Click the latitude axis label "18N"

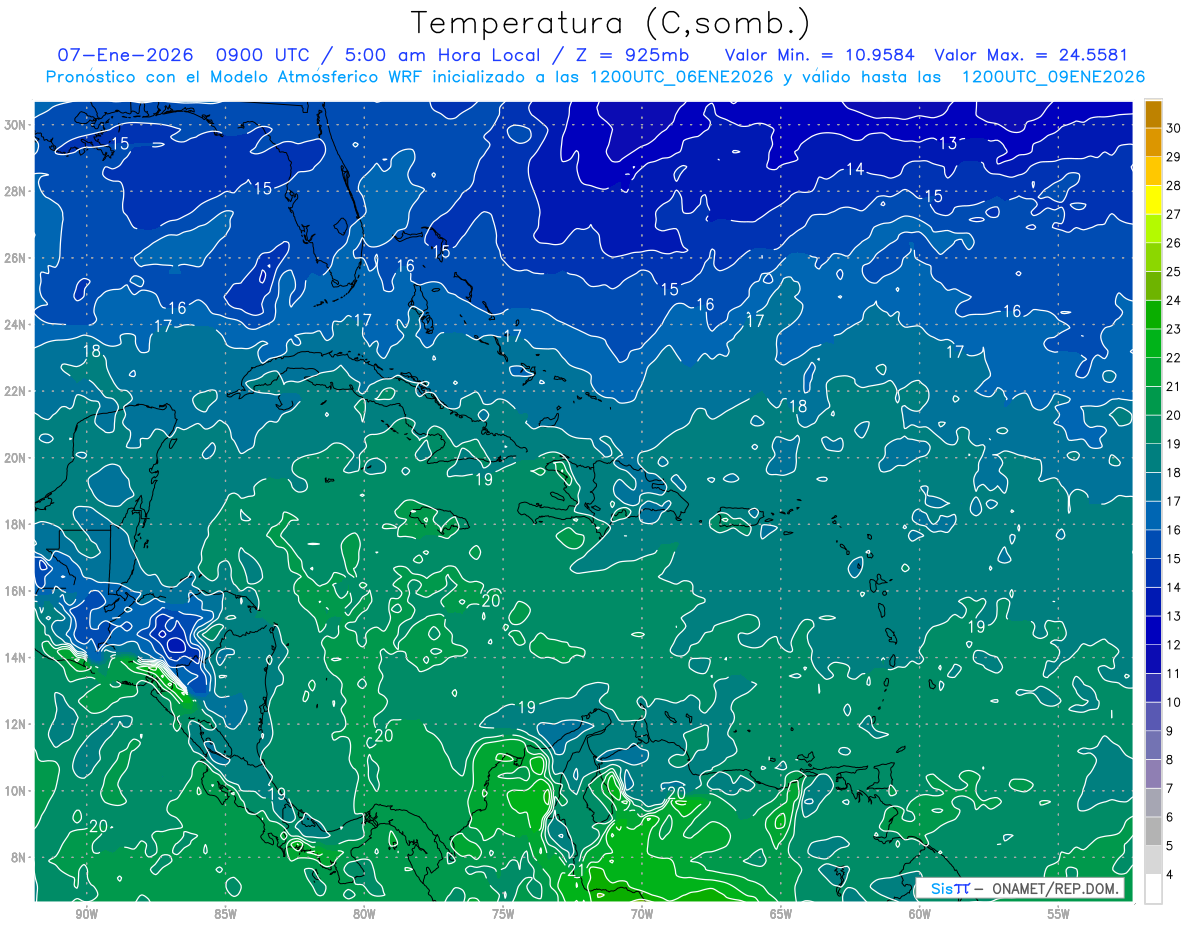pyautogui.click(x=15, y=524)
